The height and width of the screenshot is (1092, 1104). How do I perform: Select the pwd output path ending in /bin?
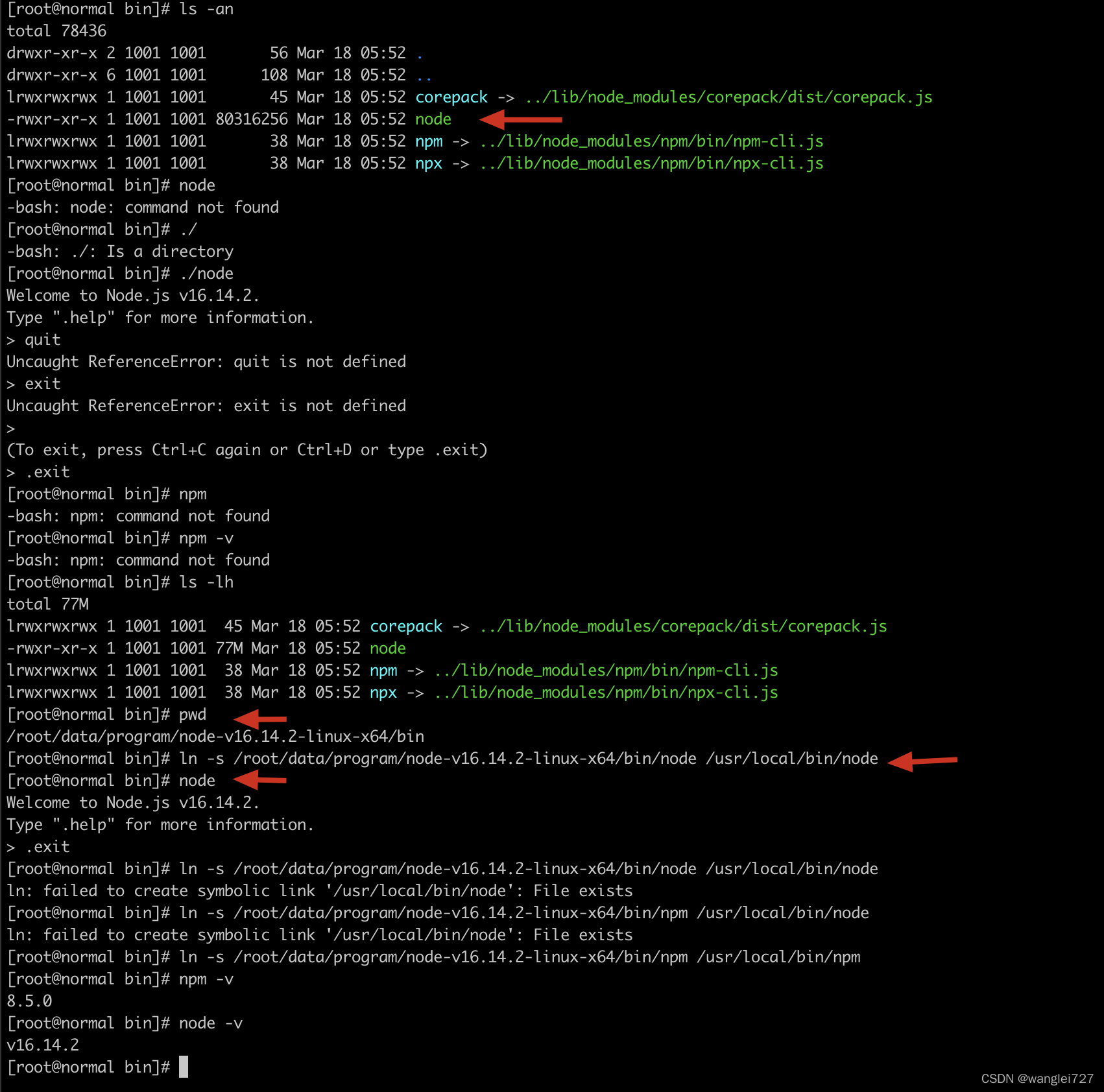tap(215, 737)
